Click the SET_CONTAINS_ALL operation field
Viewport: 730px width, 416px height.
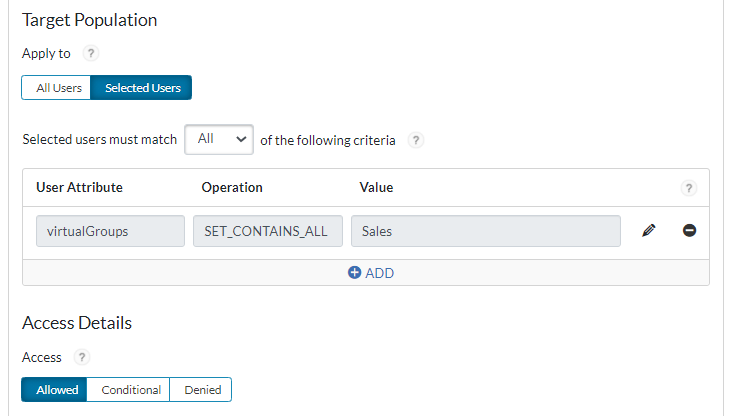(x=268, y=231)
